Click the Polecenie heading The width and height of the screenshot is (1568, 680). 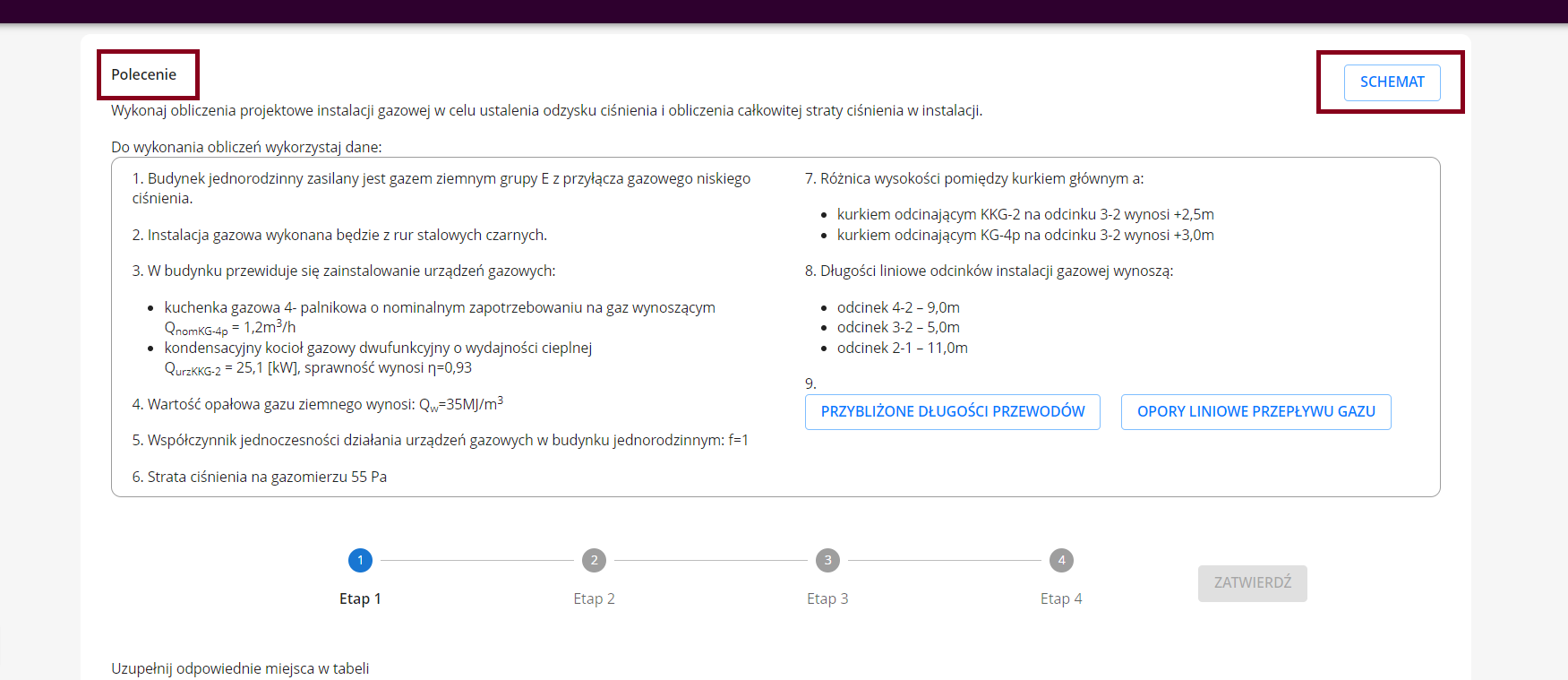[144, 74]
